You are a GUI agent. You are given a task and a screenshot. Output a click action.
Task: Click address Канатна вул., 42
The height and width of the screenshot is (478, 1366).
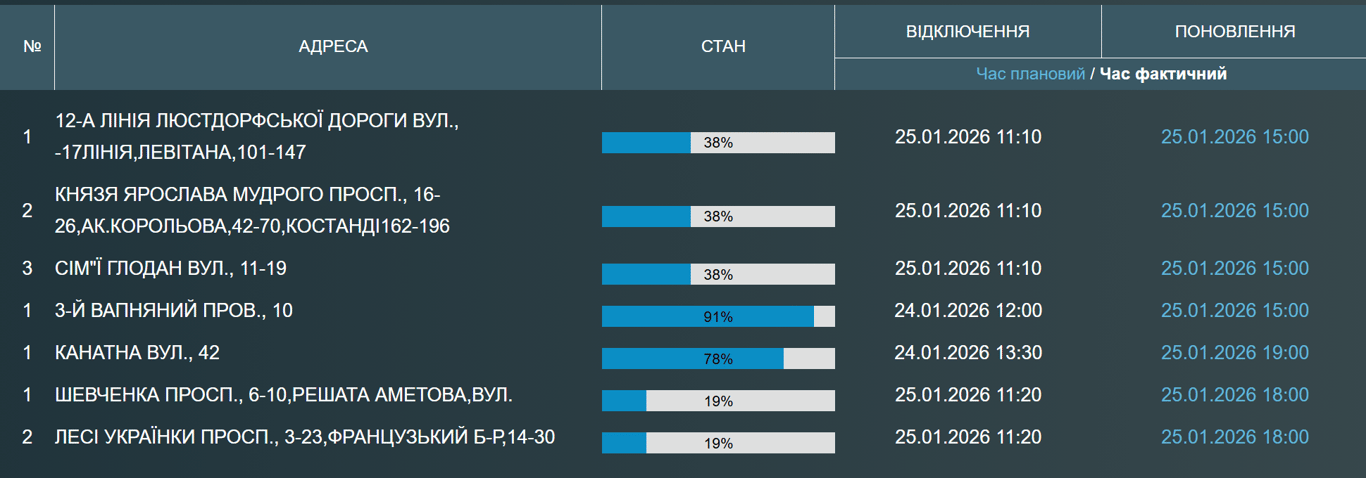point(137,352)
